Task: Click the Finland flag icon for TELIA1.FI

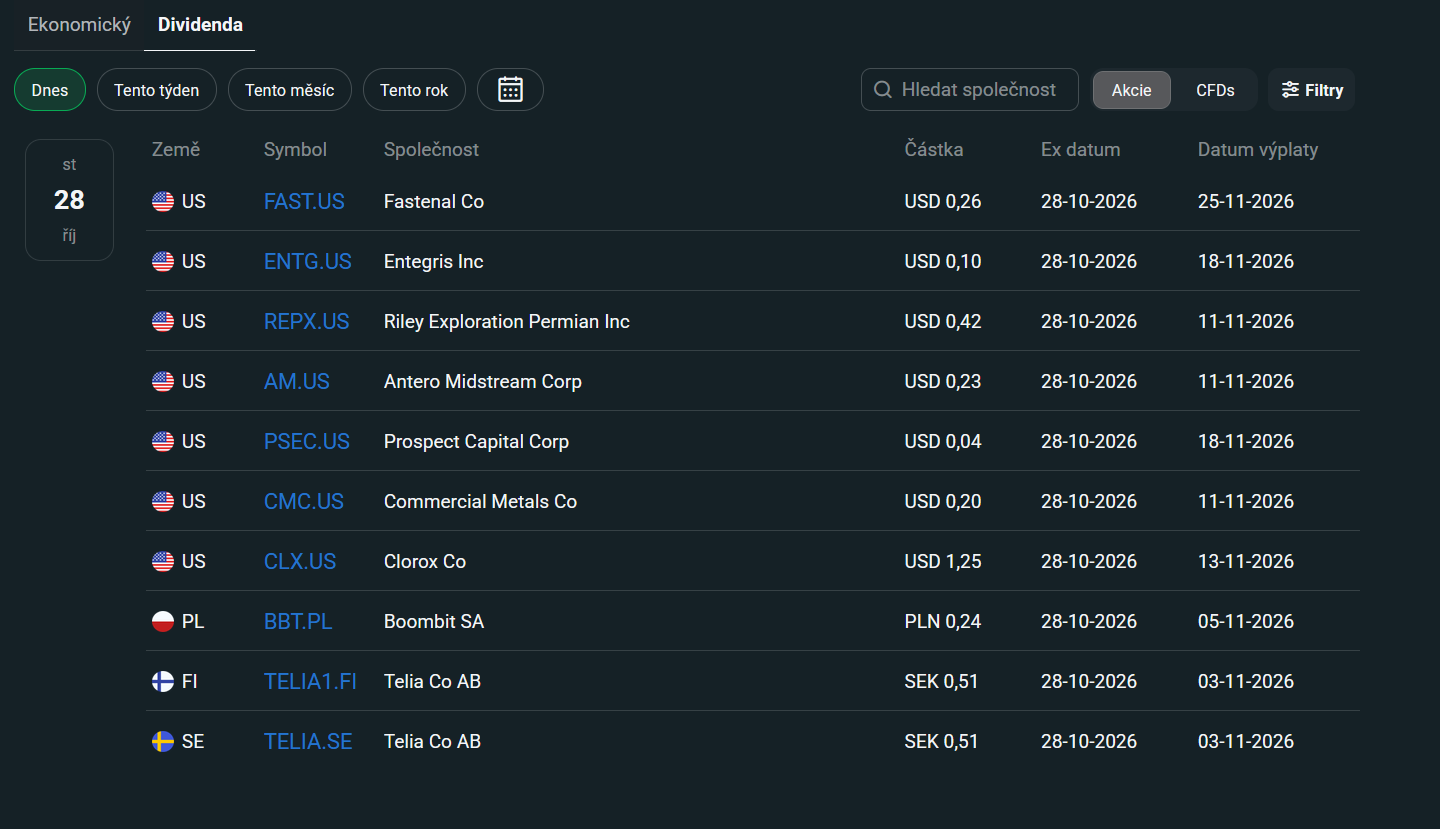Action: 163,682
